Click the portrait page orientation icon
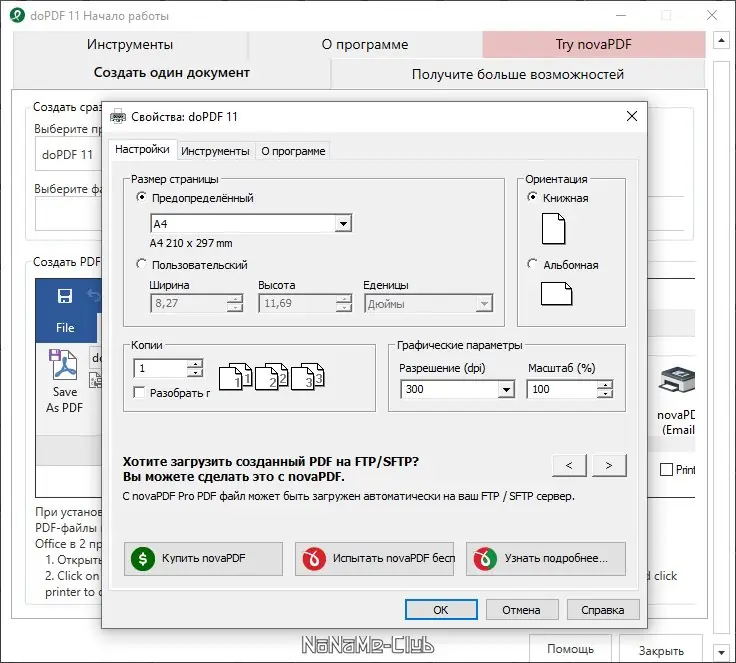The width and height of the screenshot is (736, 663). pyautogui.click(x=553, y=229)
